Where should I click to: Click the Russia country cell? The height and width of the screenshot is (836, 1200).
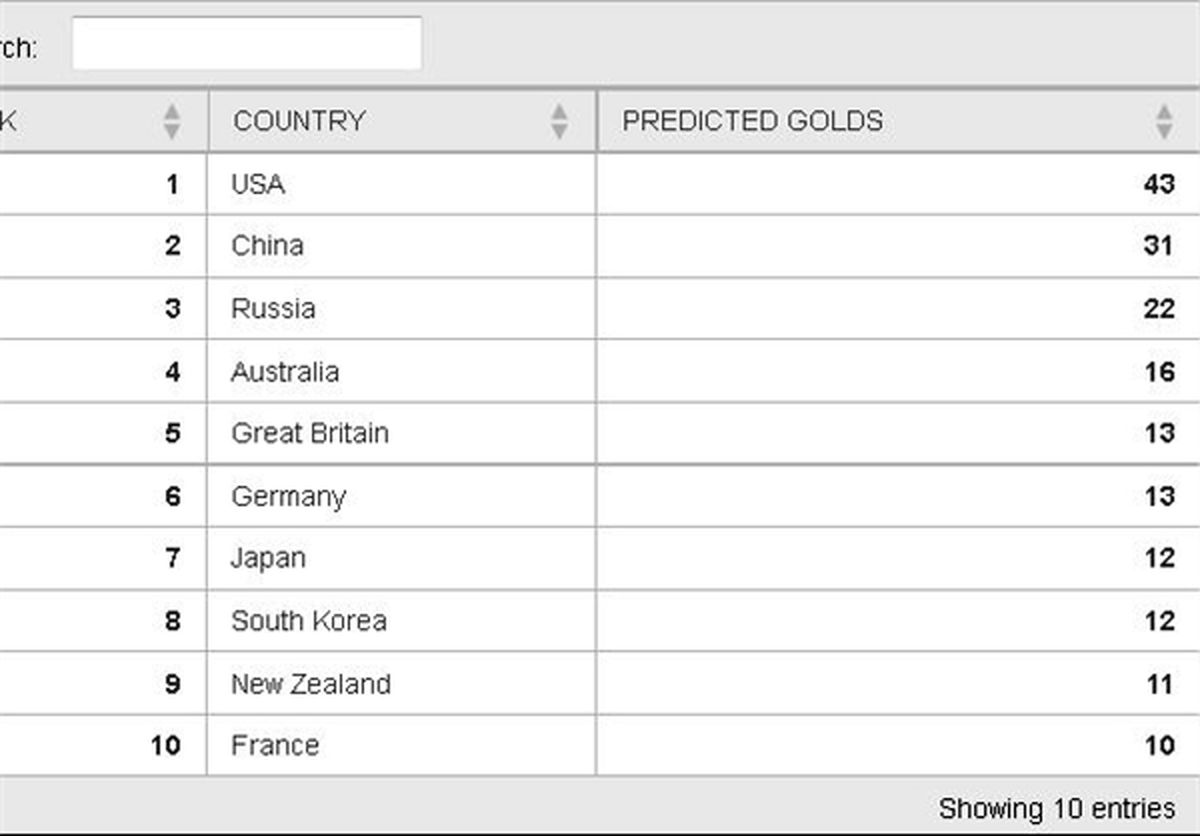point(273,308)
